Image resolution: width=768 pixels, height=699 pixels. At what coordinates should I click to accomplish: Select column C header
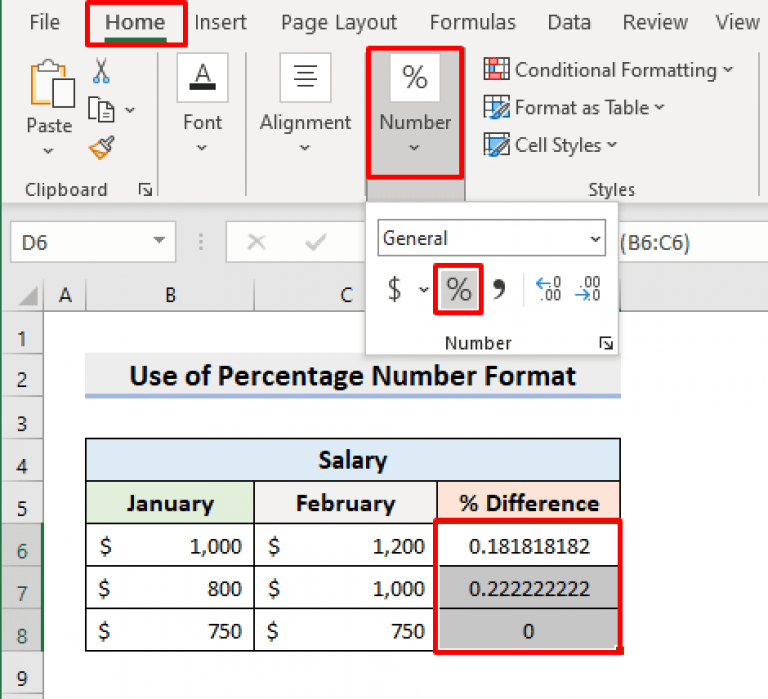coord(346,295)
